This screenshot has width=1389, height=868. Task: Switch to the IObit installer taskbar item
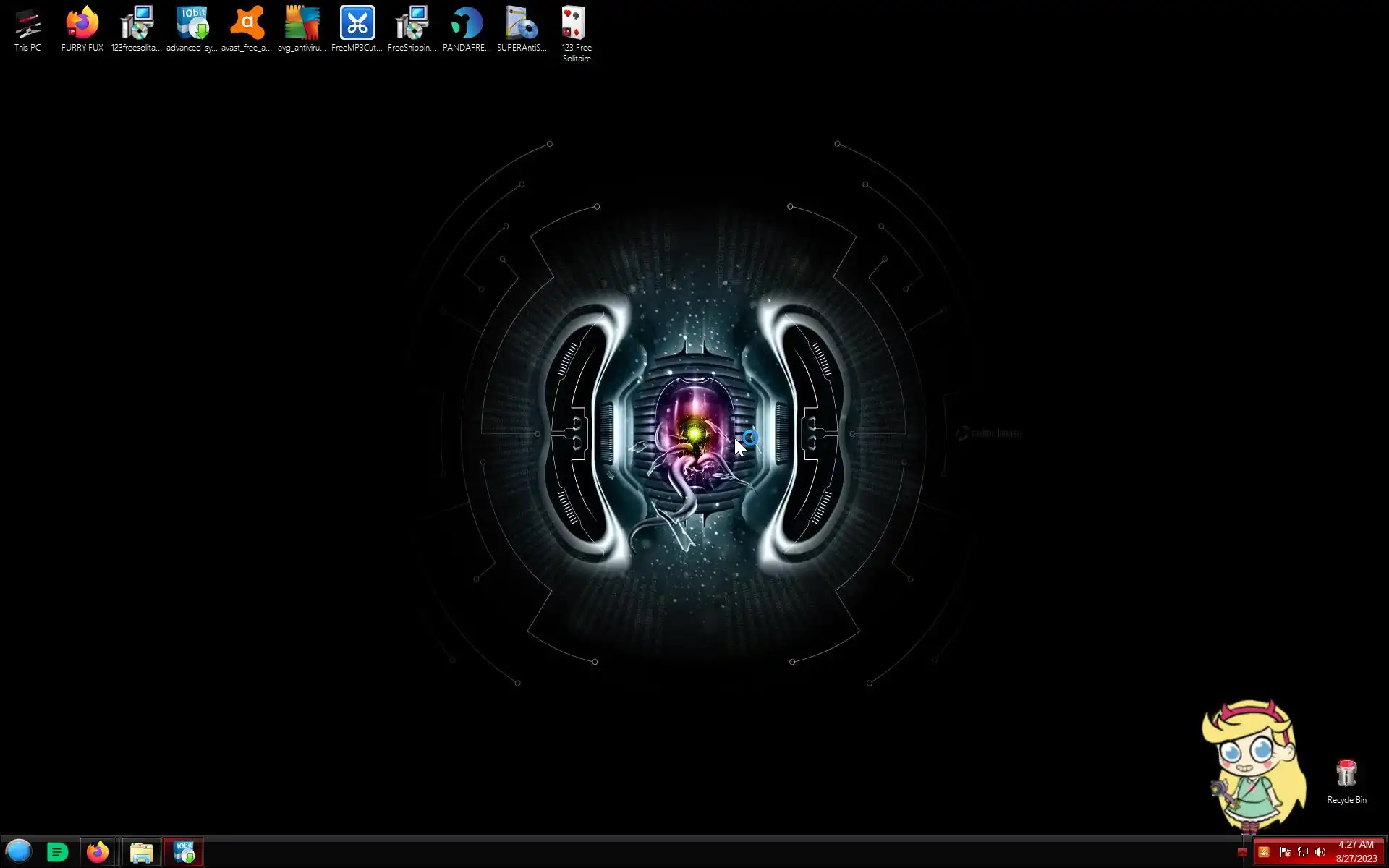coord(184,852)
